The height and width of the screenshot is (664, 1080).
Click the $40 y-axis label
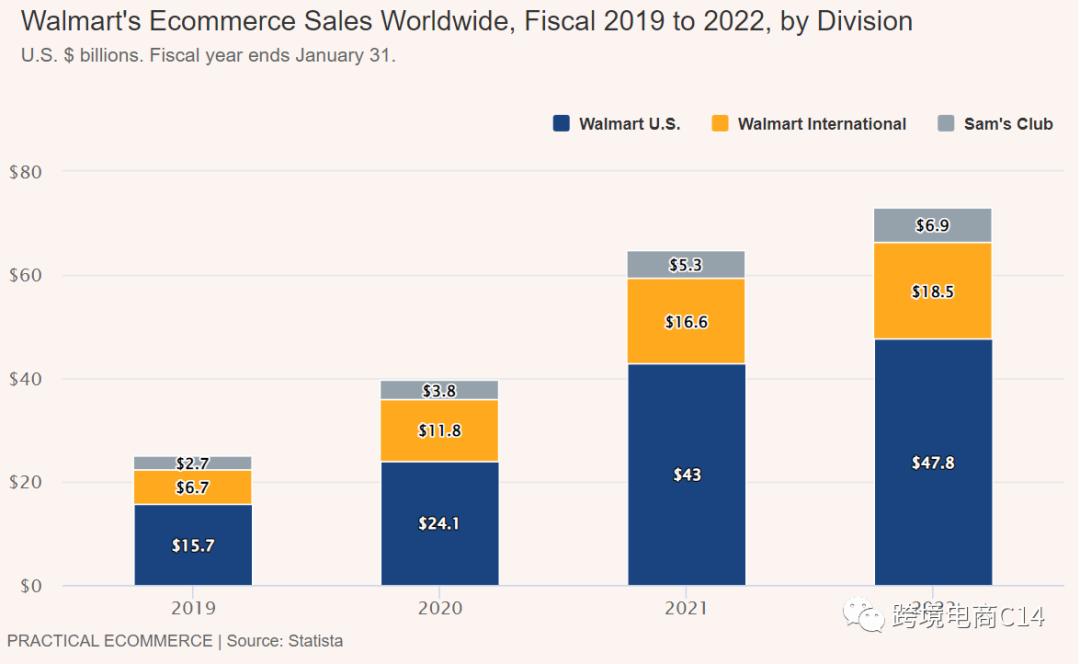click(x=25, y=379)
